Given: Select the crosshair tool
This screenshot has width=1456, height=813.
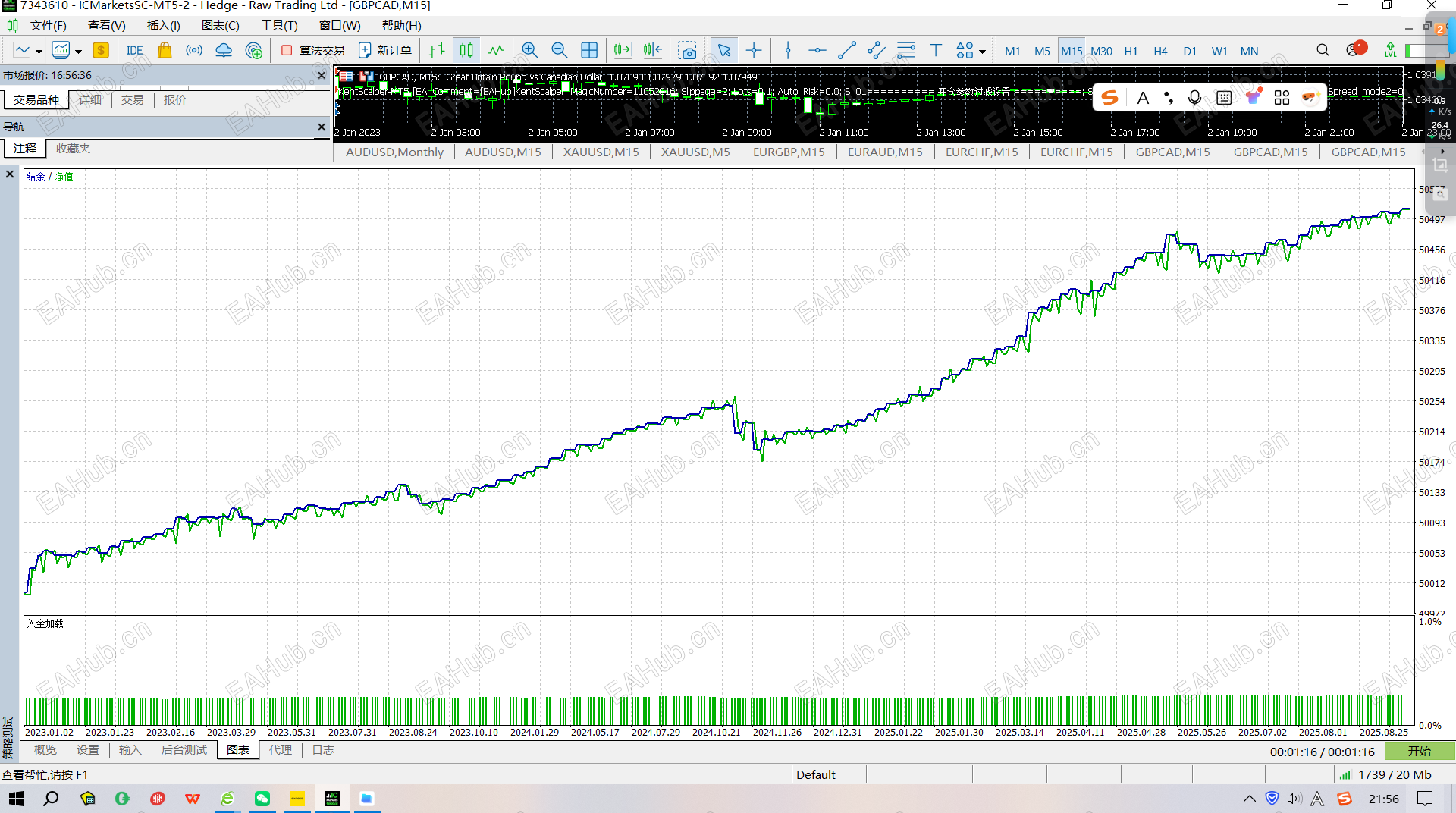Looking at the screenshot, I should pyautogui.click(x=754, y=51).
